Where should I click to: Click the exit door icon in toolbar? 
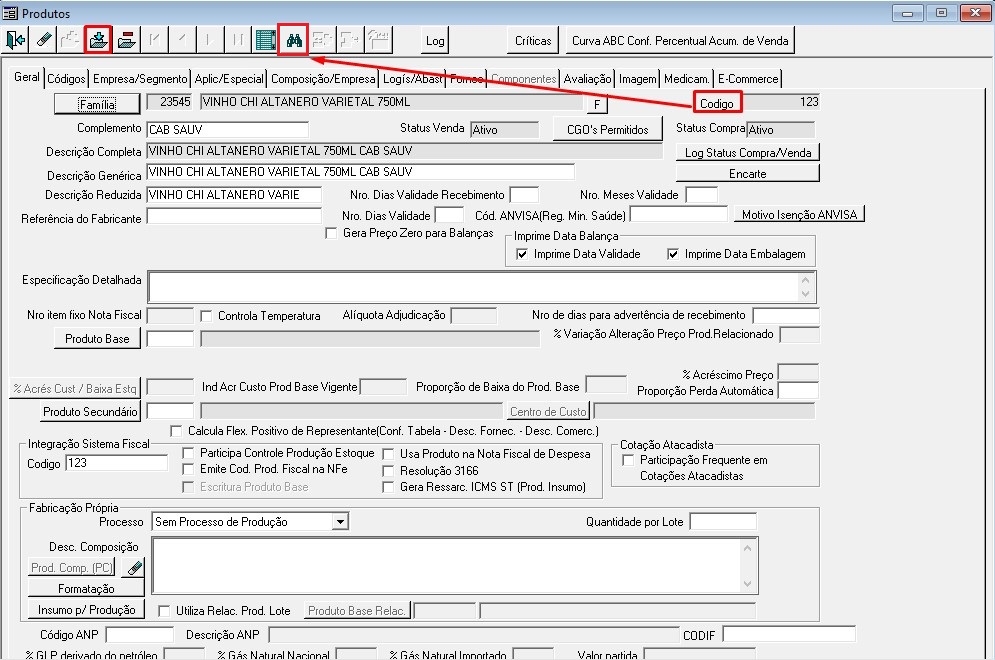[x=15, y=41]
